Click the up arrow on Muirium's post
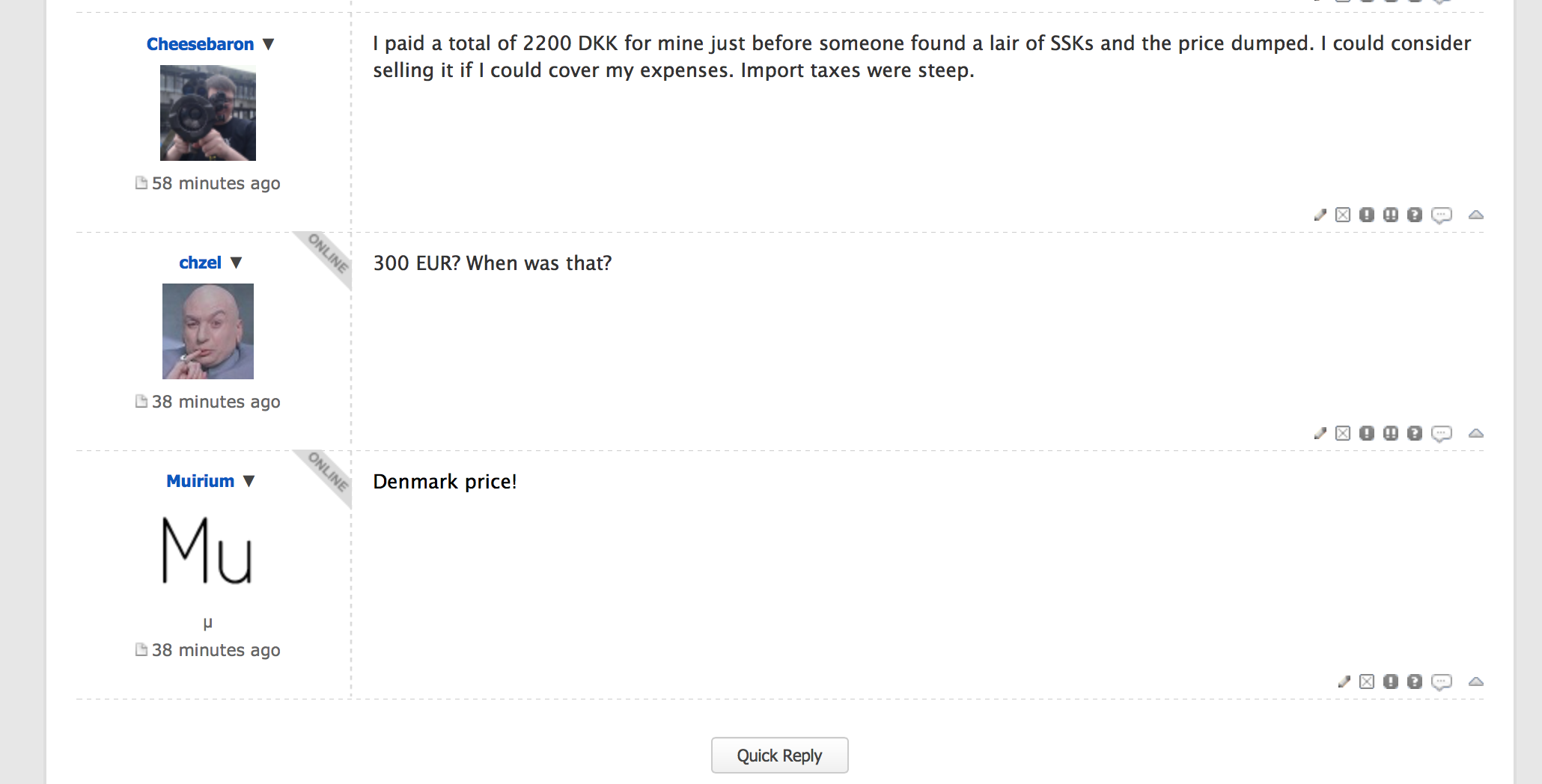Screen dimensions: 1542x784 (1475, 682)
